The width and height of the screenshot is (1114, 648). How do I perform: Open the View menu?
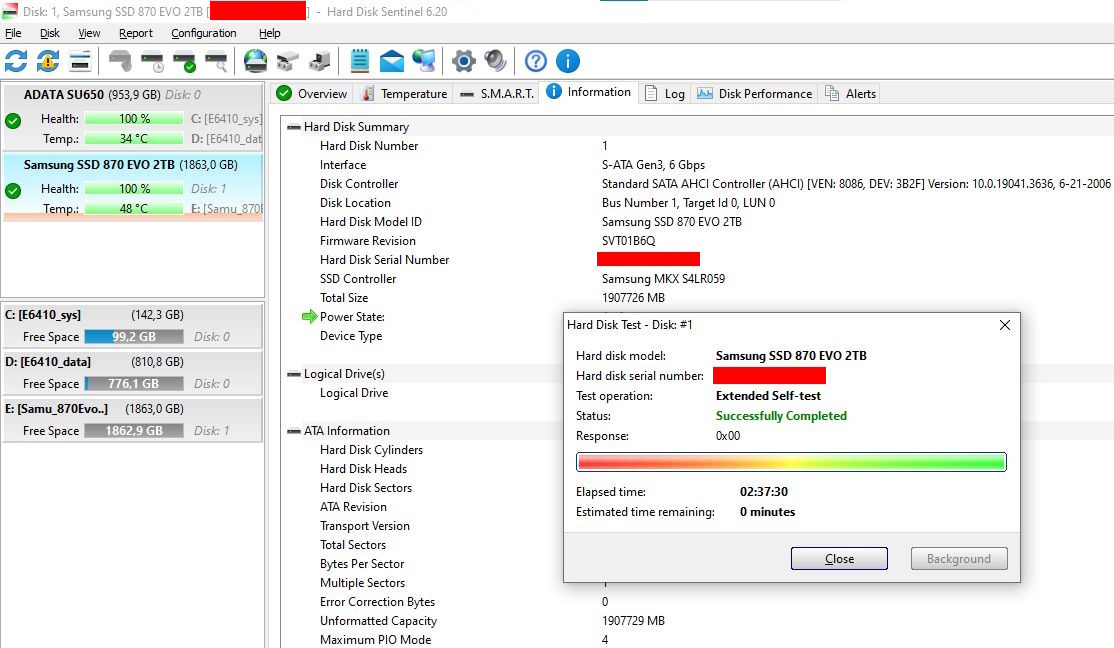[x=89, y=33]
